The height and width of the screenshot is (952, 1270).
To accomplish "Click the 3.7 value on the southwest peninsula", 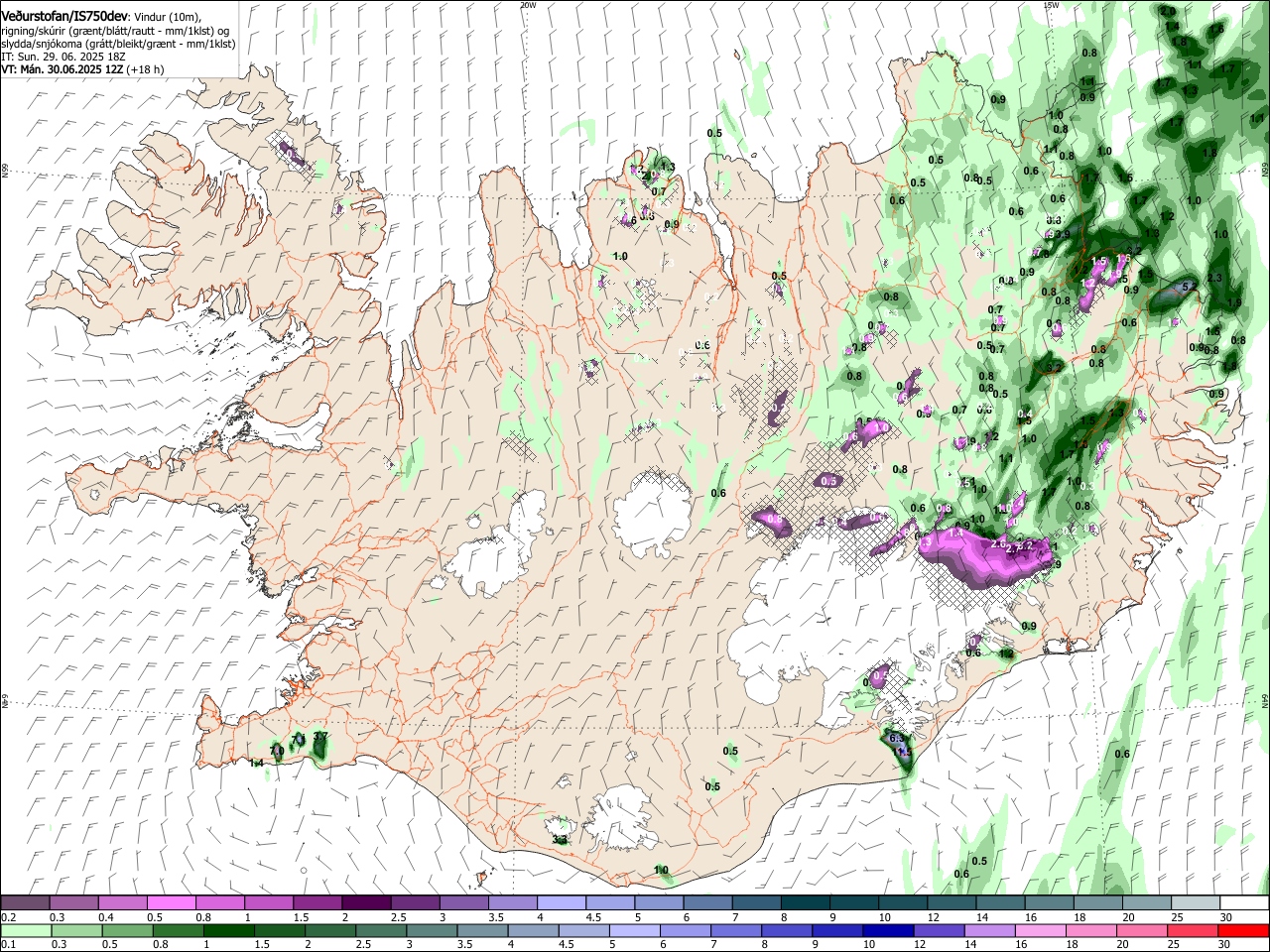I will click(319, 737).
